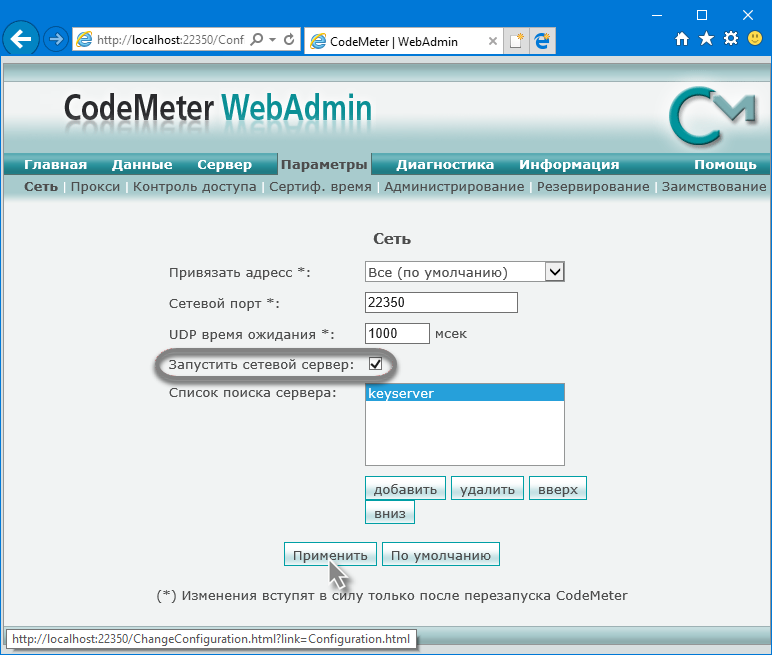Select the Параметры menu tab

(324, 164)
